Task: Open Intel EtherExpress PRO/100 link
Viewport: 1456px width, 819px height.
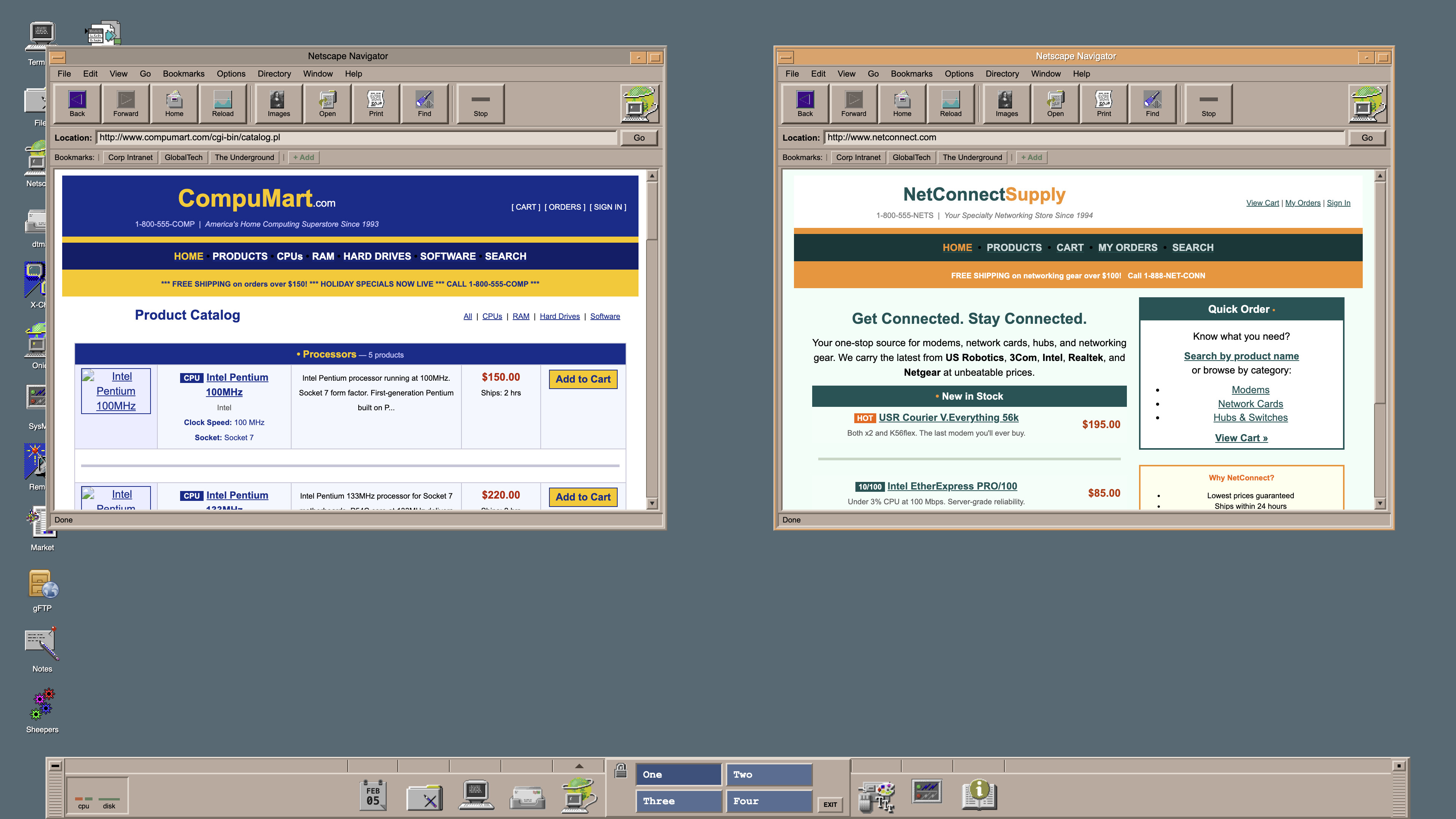Action: coord(952,486)
